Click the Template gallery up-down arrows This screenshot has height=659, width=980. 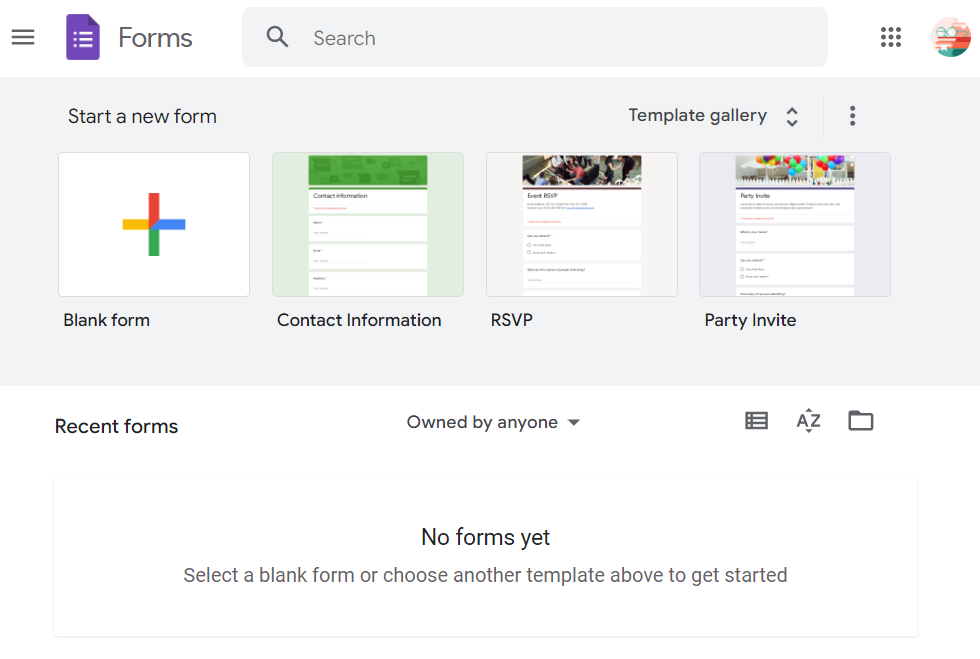pyautogui.click(x=792, y=117)
